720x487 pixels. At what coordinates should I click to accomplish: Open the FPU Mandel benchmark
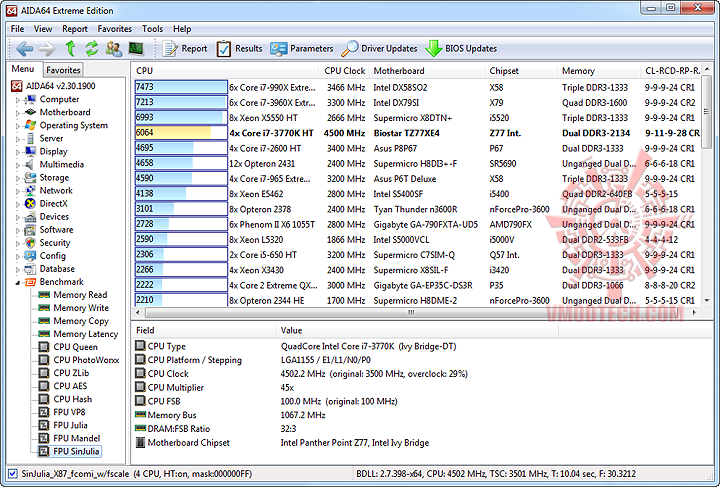[x=77, y=438]
